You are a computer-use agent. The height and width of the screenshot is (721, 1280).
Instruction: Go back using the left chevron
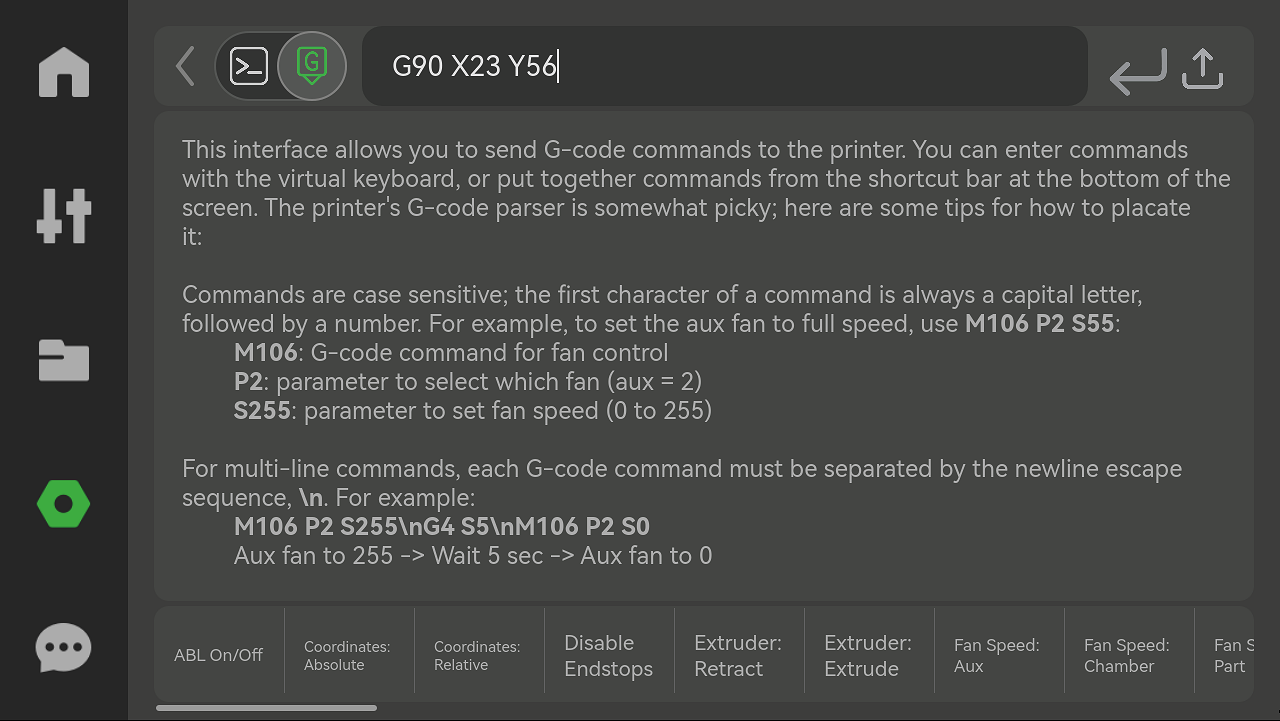[x=184, y=66]
